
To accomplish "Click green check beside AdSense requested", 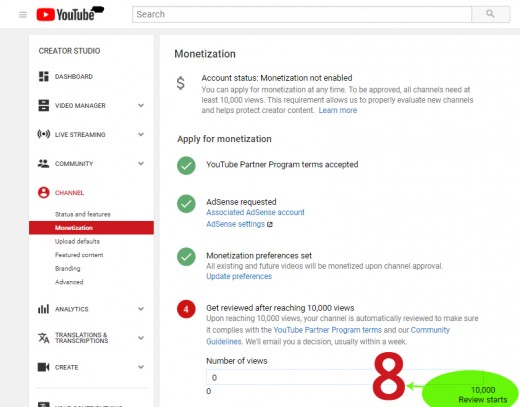I will [186, 203].
